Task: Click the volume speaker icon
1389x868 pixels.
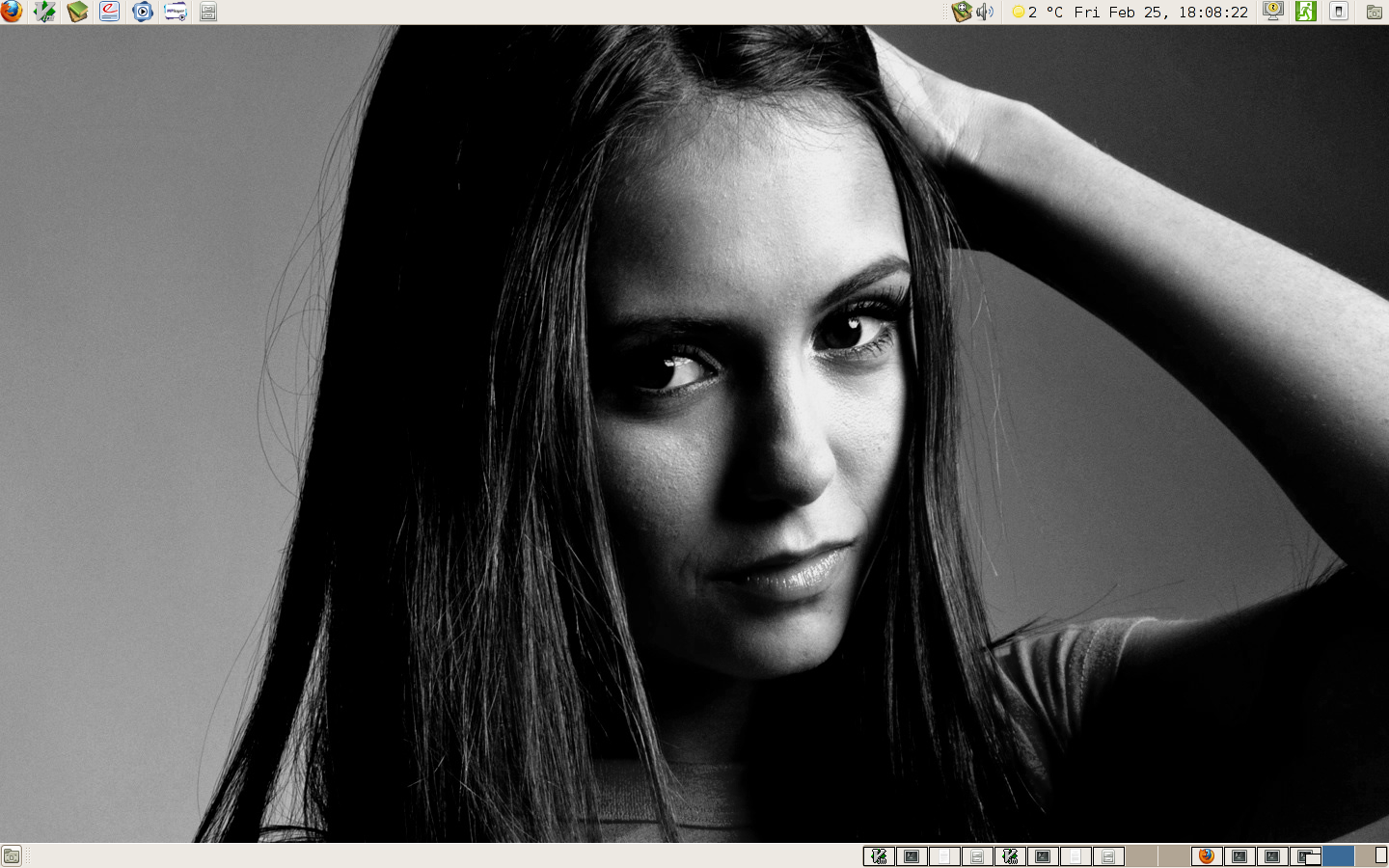Action: click(985, 12)
